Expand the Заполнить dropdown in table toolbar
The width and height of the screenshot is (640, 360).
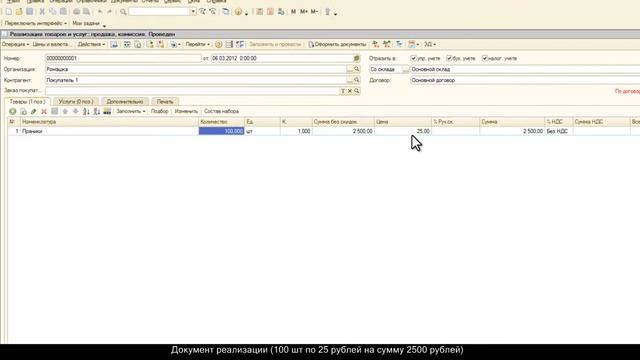131,111
